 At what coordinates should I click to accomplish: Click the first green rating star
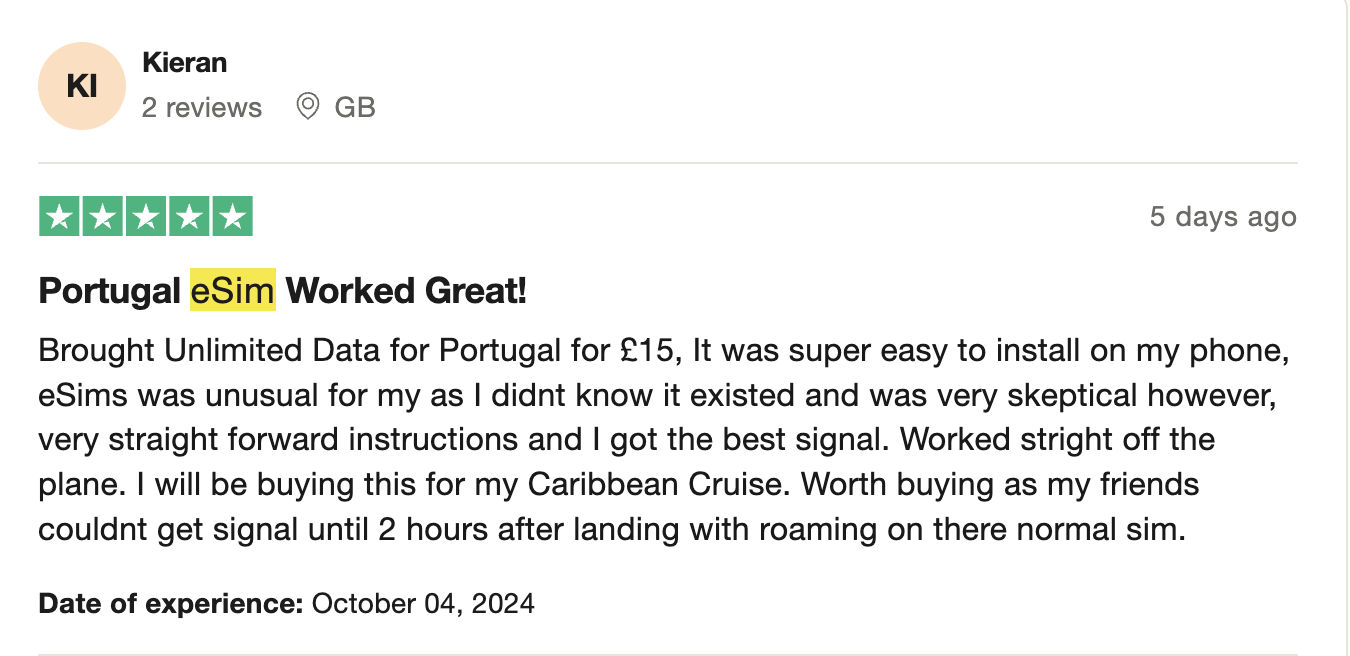click(59, 217)
